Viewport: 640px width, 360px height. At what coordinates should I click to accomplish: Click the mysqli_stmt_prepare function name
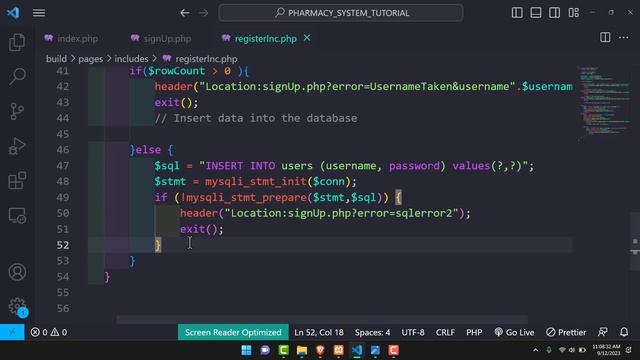pyautogui.click(x=247, y=198)
